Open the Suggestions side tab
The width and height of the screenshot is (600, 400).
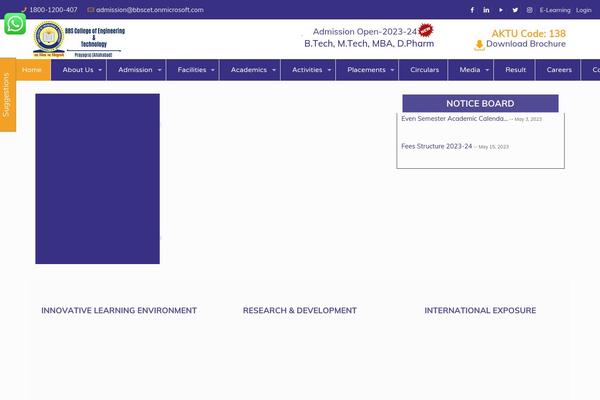8,95
